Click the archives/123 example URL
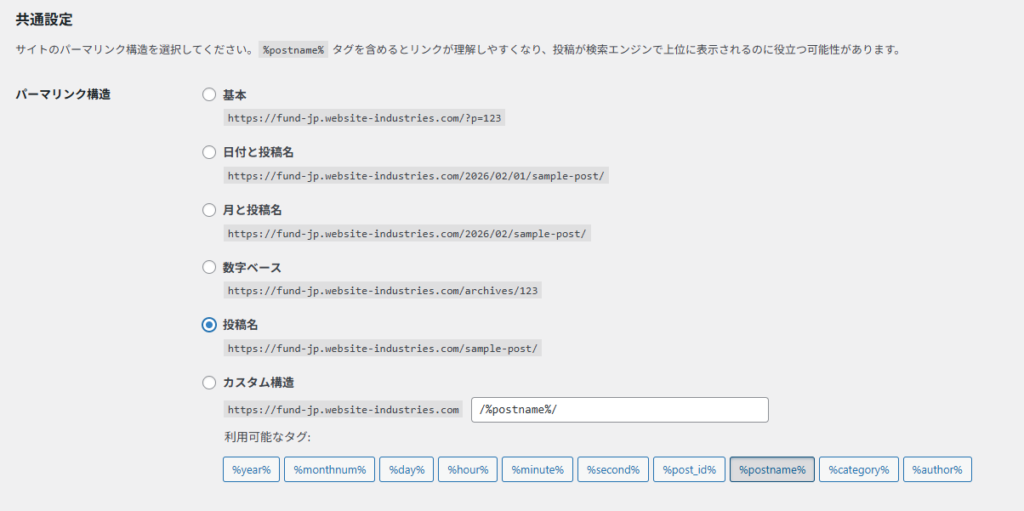Screen dimensions: 1024x511 [383, 291]
